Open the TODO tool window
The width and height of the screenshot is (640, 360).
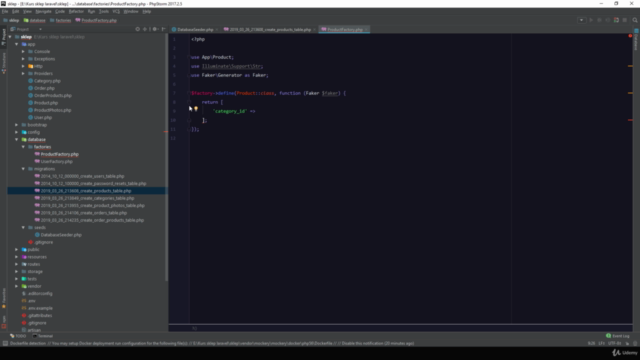(18, 336)
